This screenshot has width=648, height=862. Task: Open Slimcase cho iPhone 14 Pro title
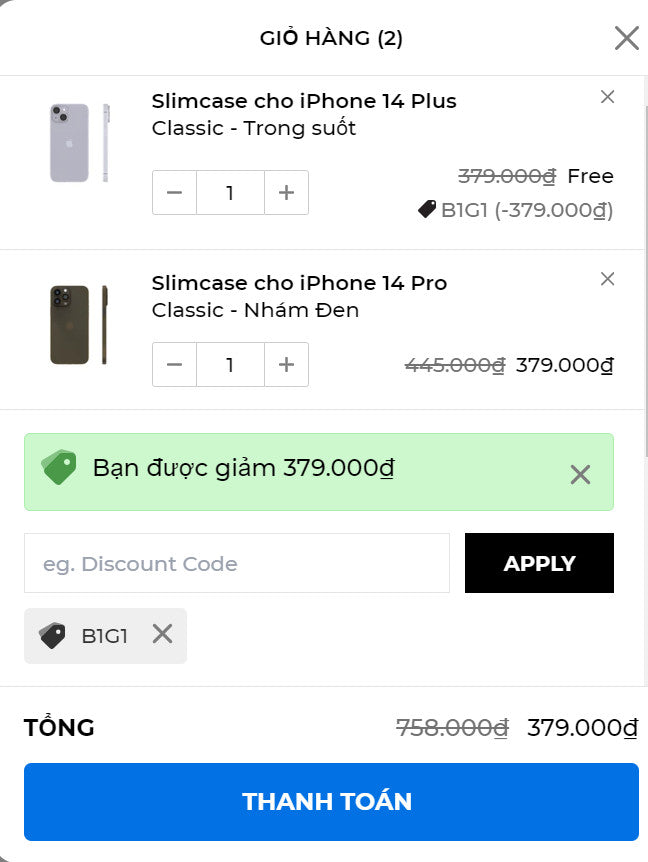(300, 283)
